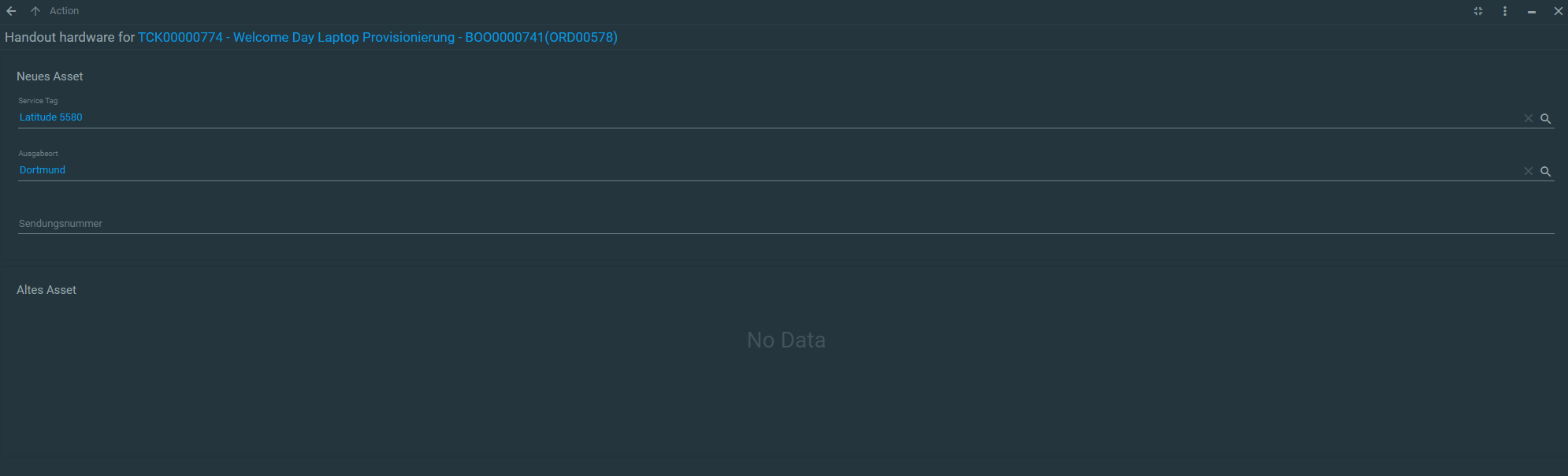The image size is (1568, 476).
Task: Click the up arrow navigation icon
Action: click(x=35, y=11)
